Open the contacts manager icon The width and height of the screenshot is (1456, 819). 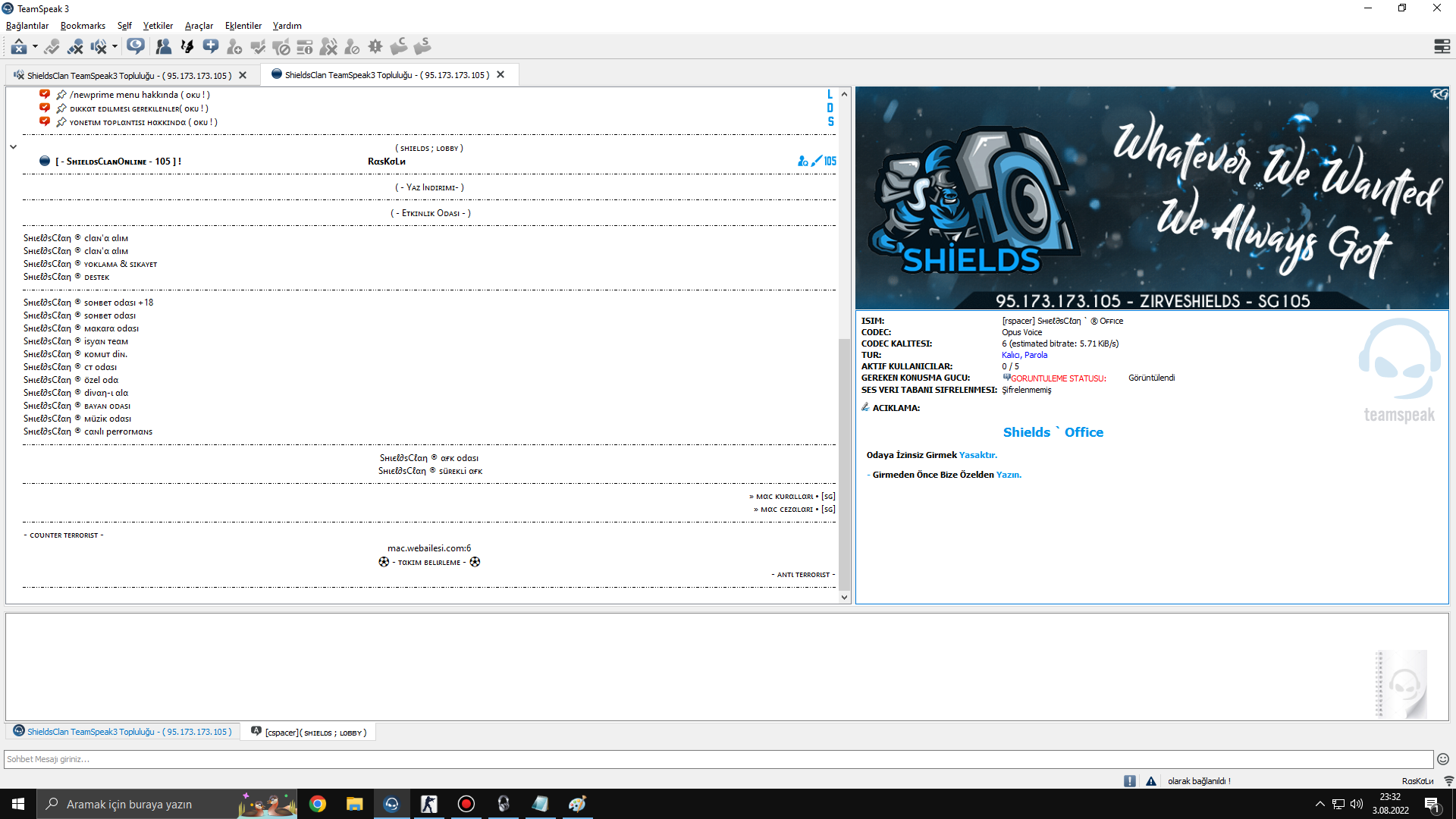pos(163,47)
